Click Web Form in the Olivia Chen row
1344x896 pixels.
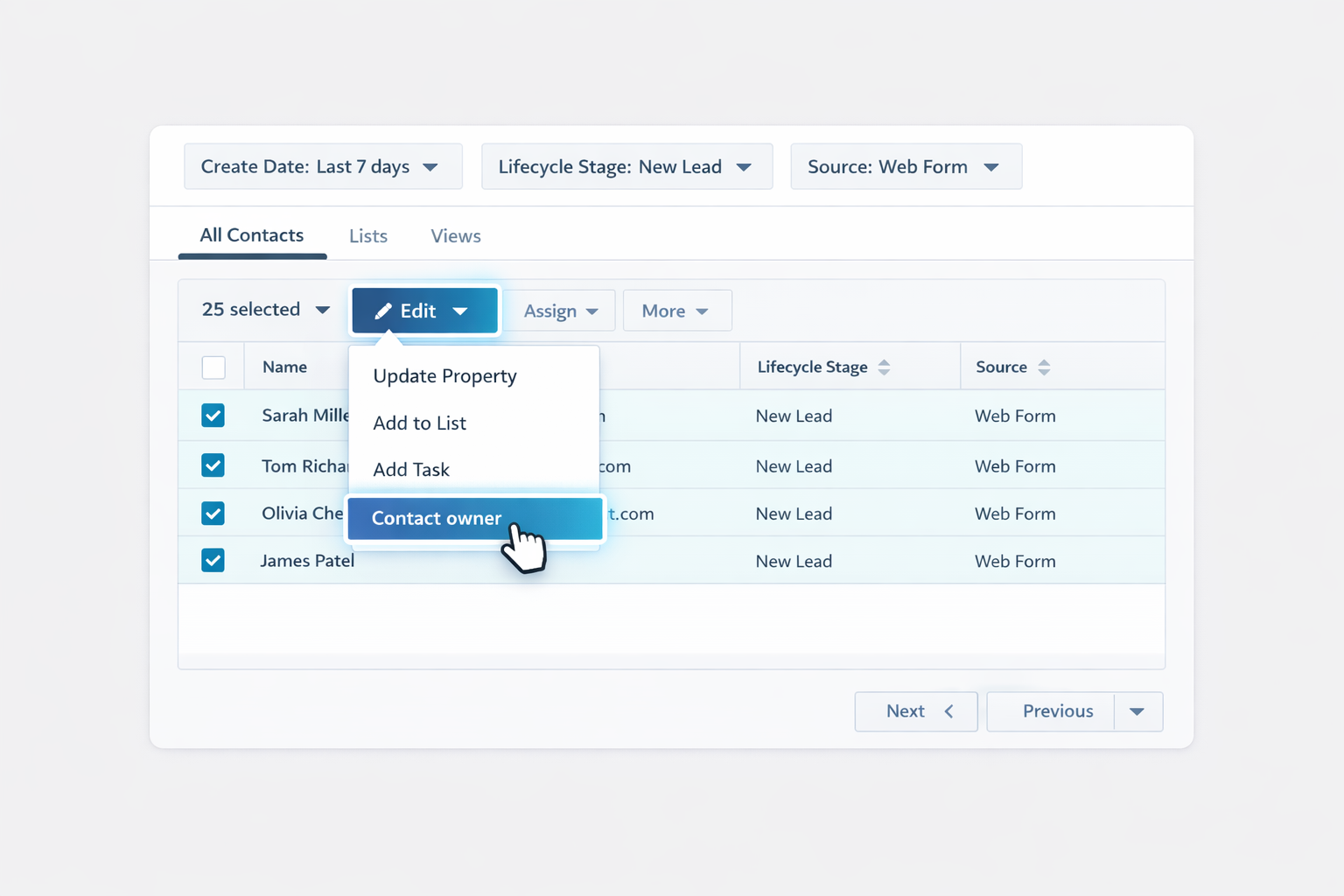point(1016,514)
